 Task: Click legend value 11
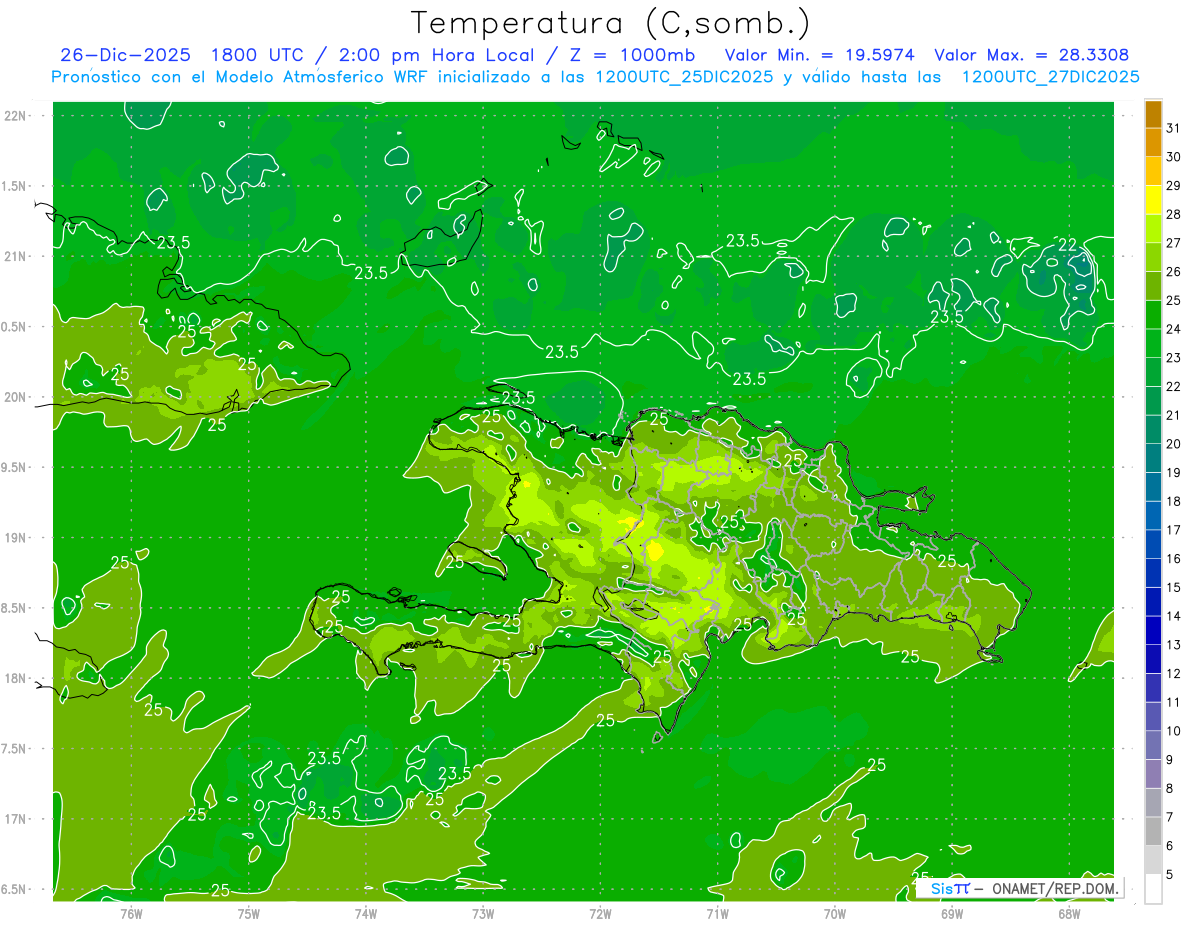pos(1173,702)
